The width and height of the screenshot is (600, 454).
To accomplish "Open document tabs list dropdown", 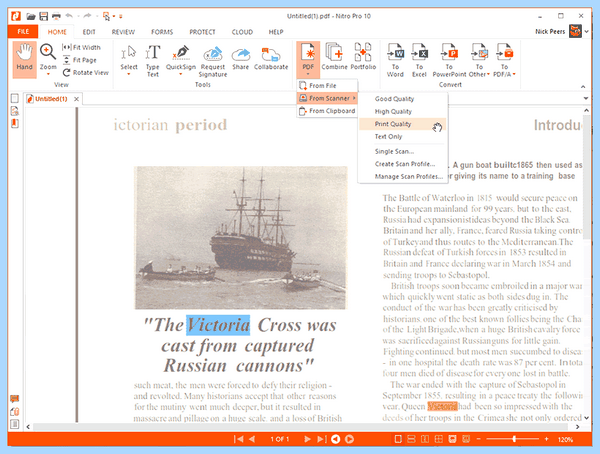I will click(x=586, y=98).
